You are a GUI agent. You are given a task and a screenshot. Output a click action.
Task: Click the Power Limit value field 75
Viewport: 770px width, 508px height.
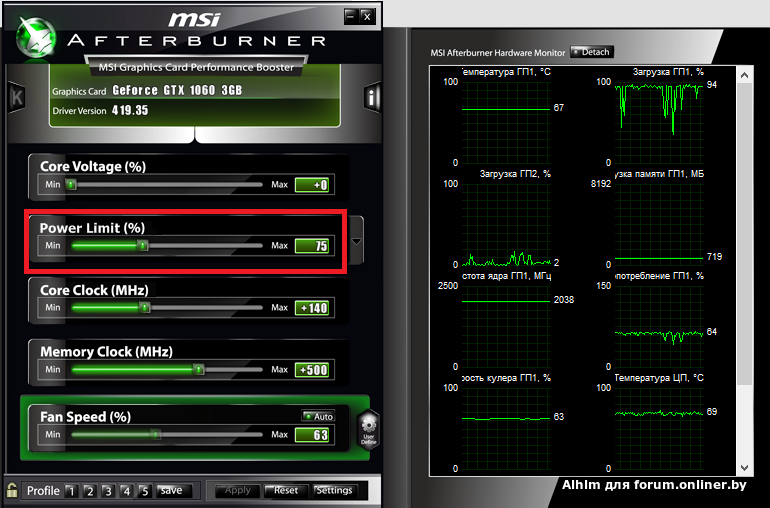pos(312,246)
